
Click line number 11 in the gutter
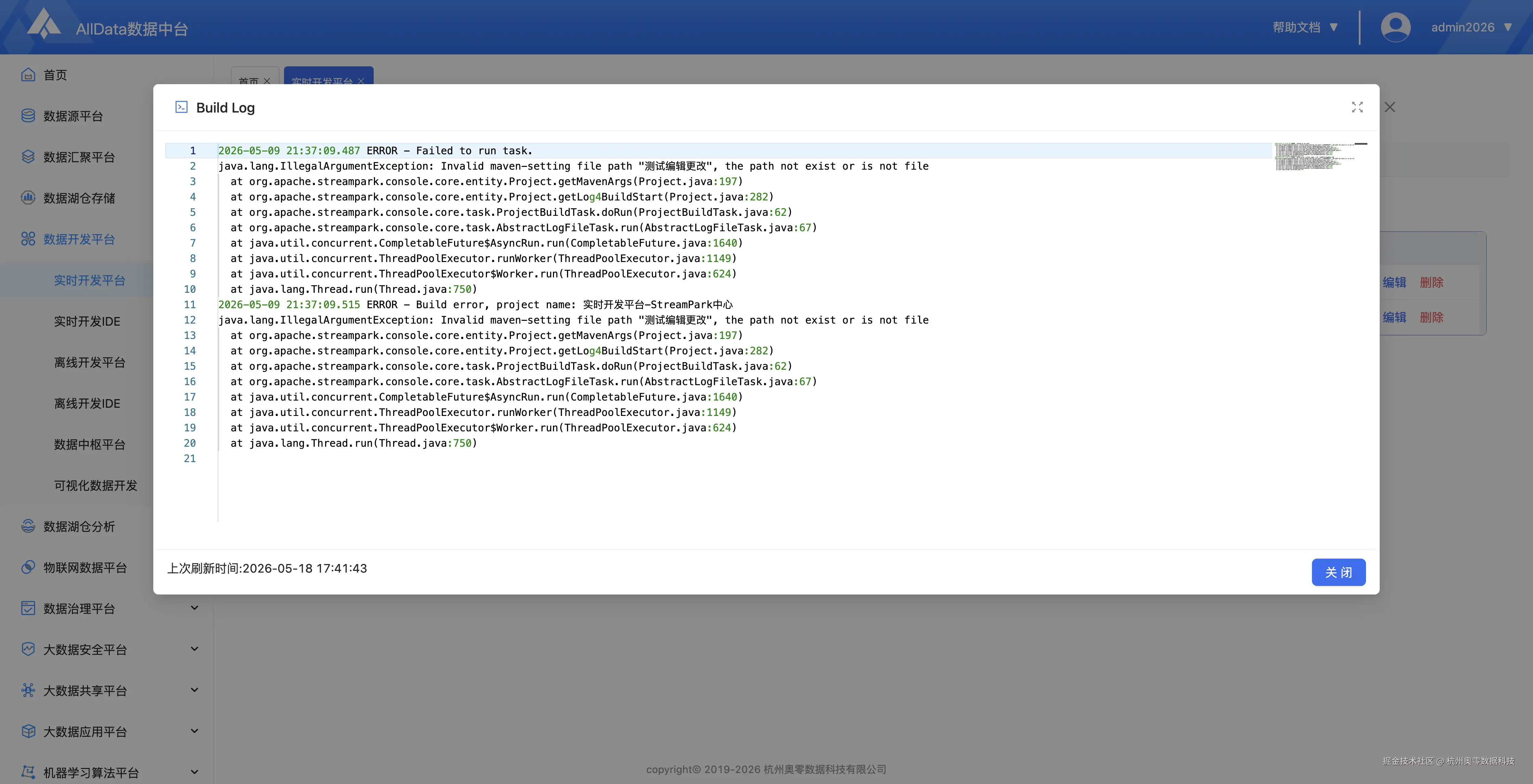pos(190,304)
